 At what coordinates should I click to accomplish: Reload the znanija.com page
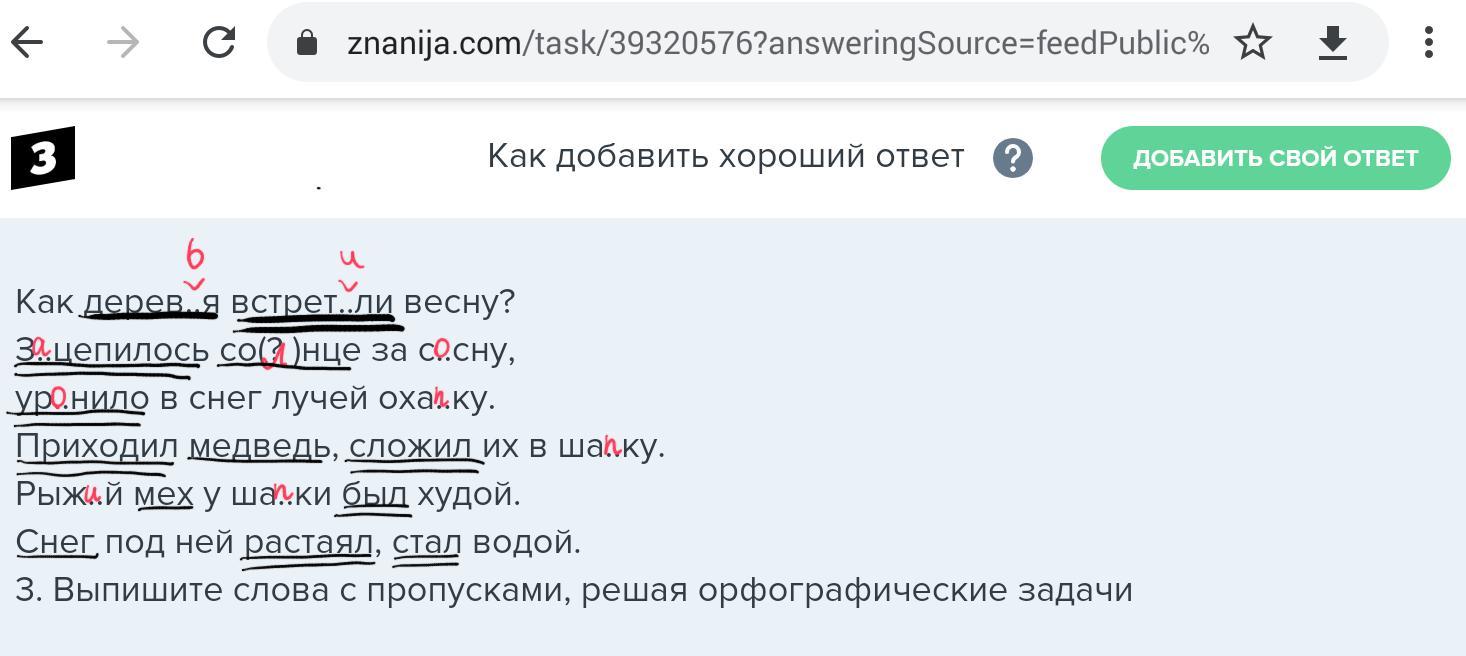pos(218,43)
